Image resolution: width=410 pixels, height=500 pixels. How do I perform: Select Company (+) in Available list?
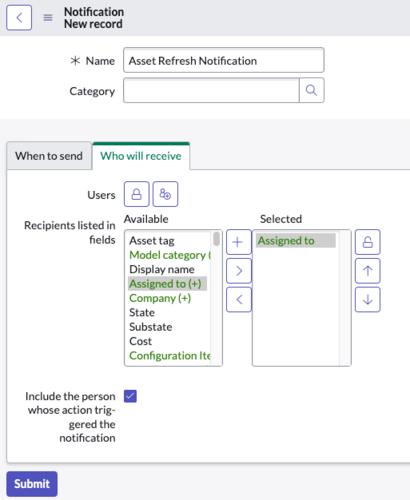[160, 298]
